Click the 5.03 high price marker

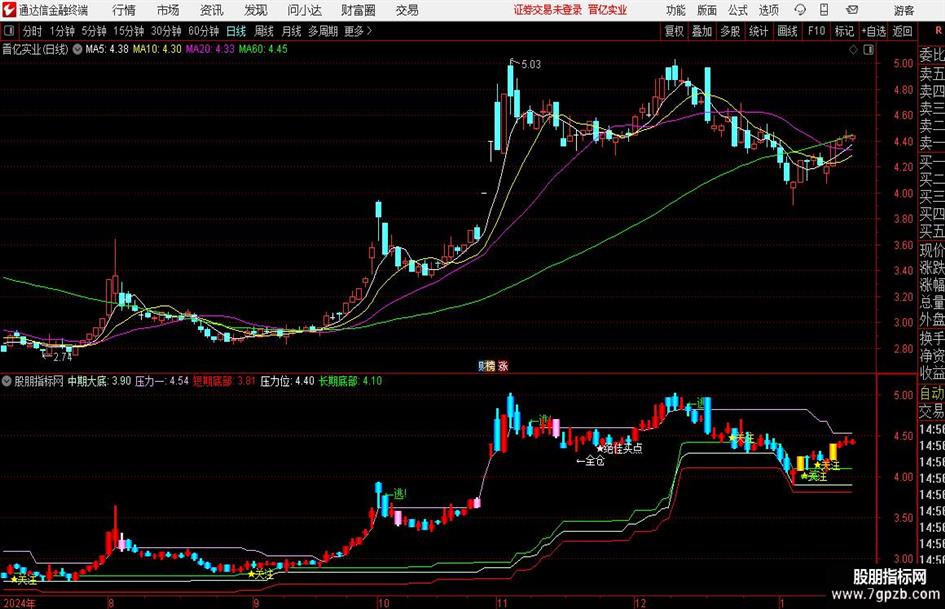[530, 64]
